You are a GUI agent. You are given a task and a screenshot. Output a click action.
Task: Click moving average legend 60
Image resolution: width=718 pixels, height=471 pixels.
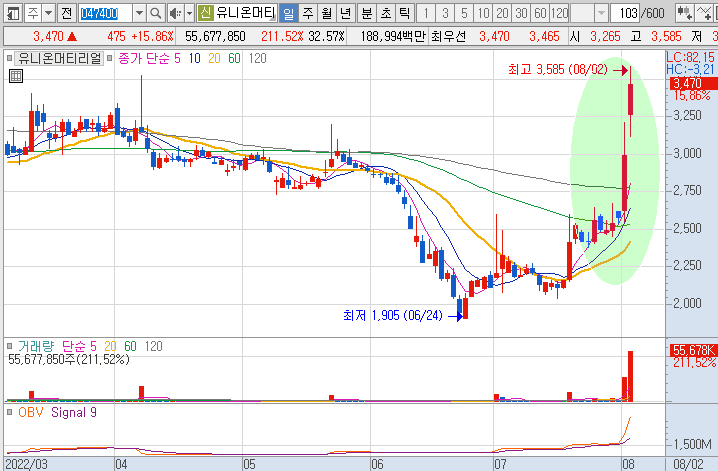pos(234,59)
